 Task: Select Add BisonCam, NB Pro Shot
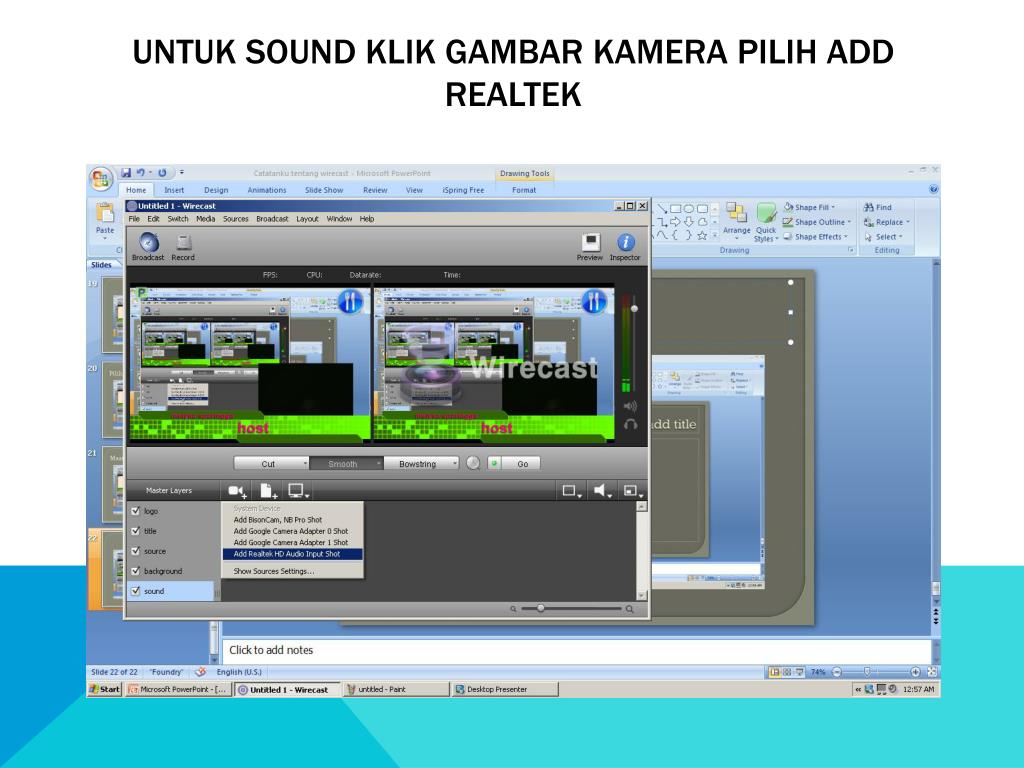pos(278,520)
